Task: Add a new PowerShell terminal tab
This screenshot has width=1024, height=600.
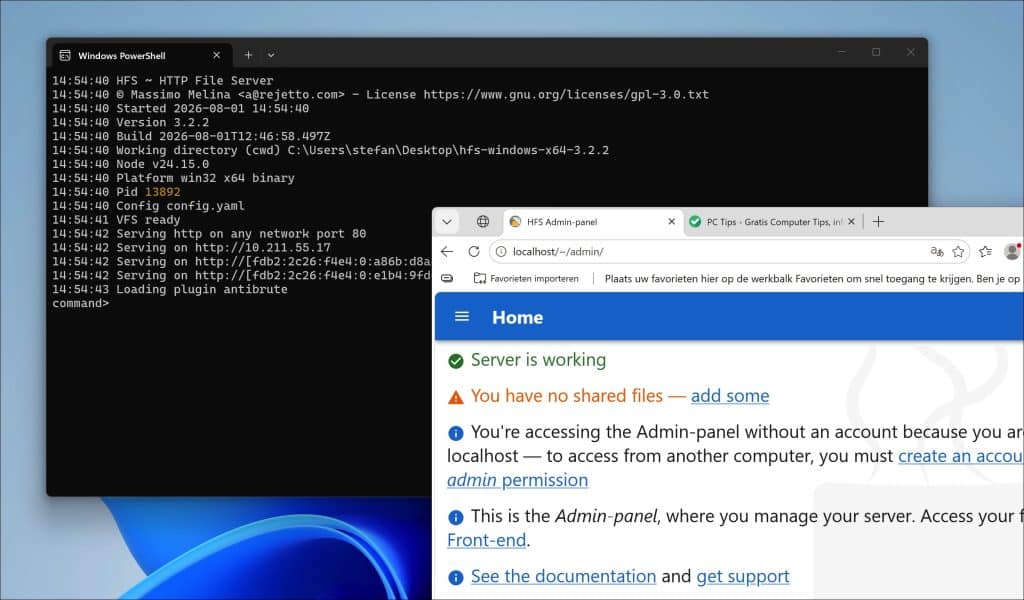Action: (x=248, y=55)
